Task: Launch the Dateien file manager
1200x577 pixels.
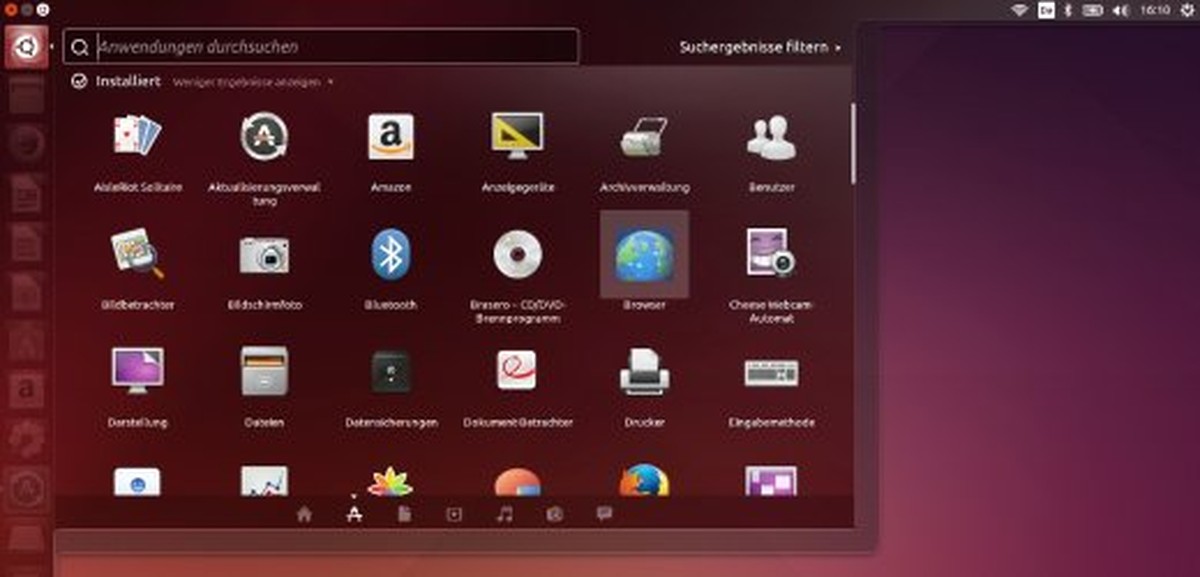Action: point(265,371)
